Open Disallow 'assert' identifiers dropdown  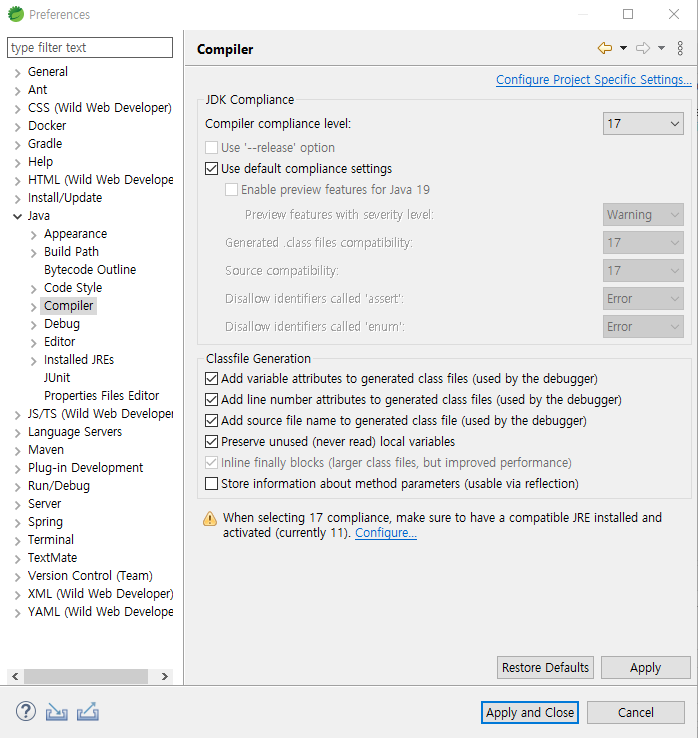coord(643,299)
